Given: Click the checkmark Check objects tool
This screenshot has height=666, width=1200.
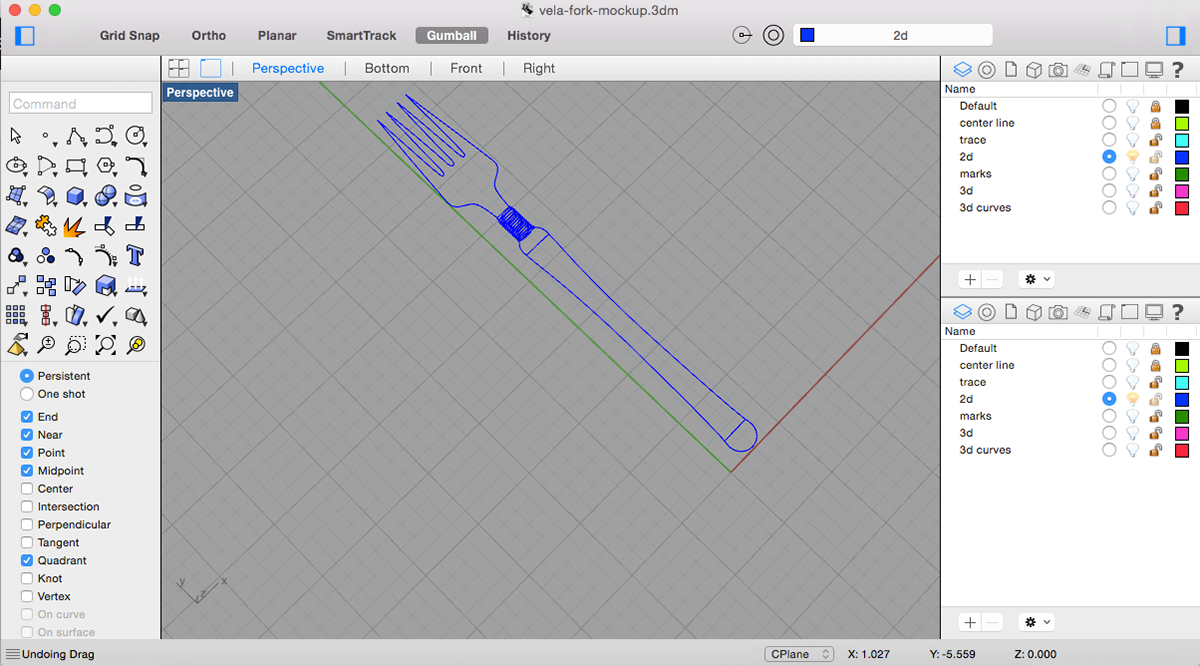Looking at the screenshot, I should tap(106, 316).
